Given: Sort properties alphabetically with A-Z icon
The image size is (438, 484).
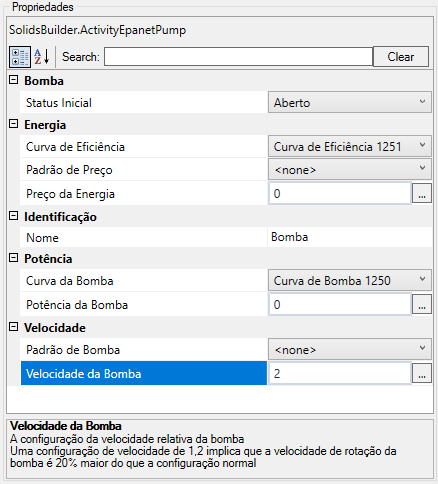Looking at the screenshot, I should pos(42,57).
